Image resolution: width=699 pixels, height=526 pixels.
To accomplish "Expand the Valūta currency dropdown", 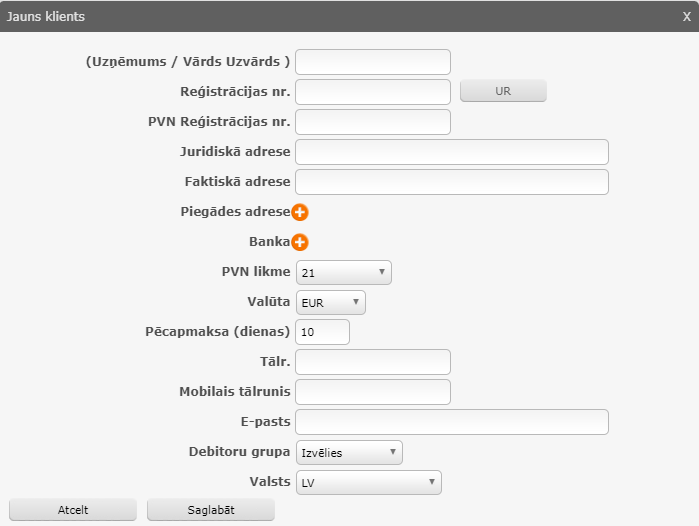I will tap(331, 302).
